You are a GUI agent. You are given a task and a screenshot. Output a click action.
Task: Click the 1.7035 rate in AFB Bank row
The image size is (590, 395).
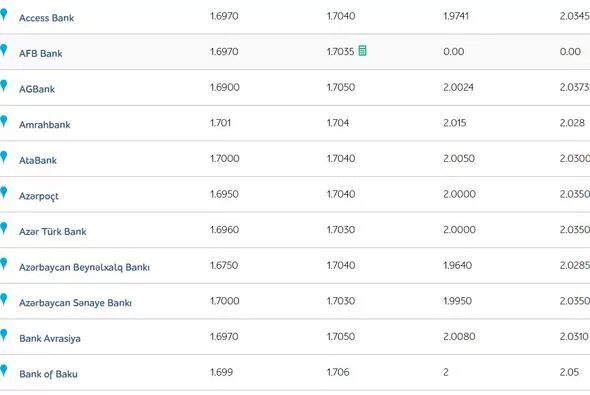pyautogui.click(x=341, y=52)
